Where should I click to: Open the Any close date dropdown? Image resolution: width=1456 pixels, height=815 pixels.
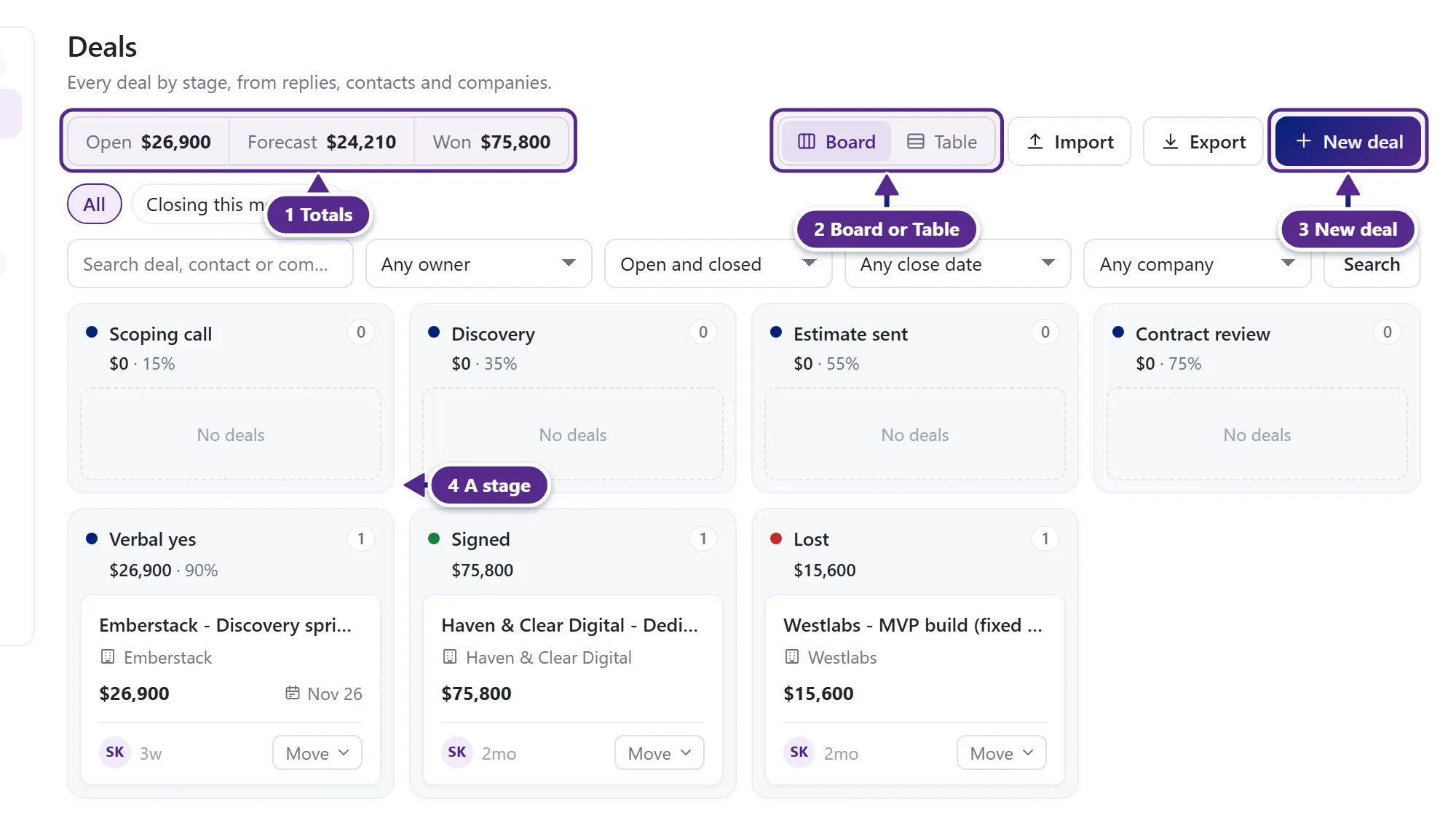point(958,264)
